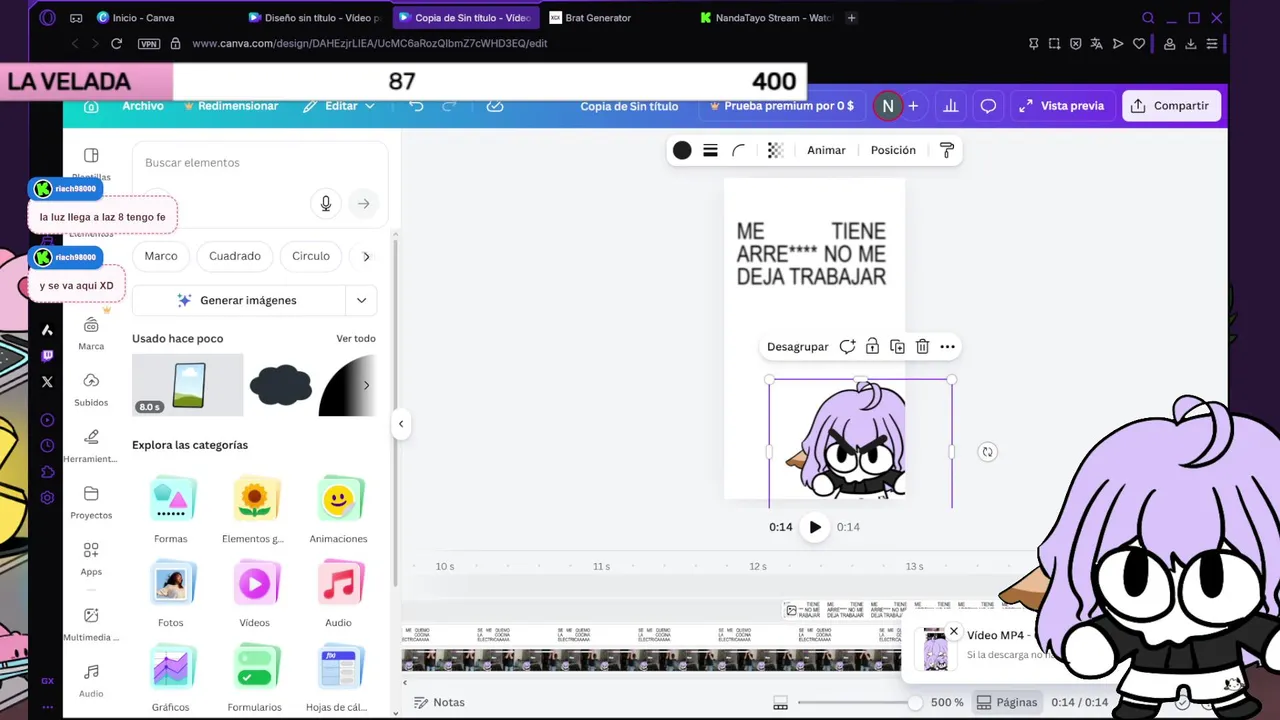Open the Marca (Brand) sidebar panel
The image size is (1280, 720).
[x=91, y=333]
